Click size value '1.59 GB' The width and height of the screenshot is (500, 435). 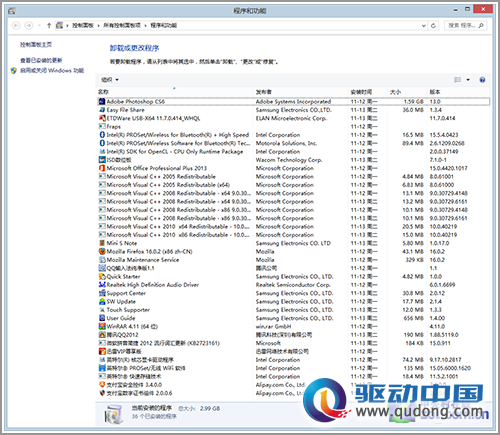pos(413,101)
